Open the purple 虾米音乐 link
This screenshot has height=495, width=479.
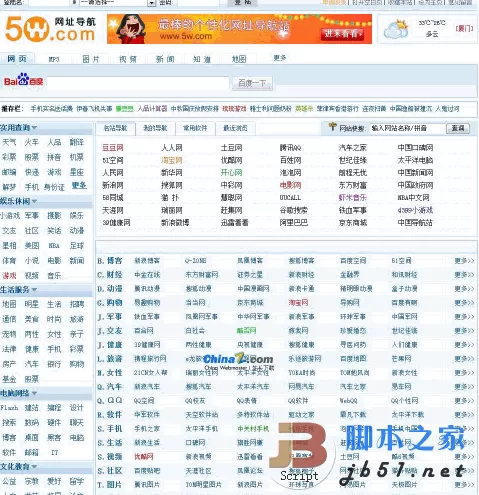coord(353,198)
